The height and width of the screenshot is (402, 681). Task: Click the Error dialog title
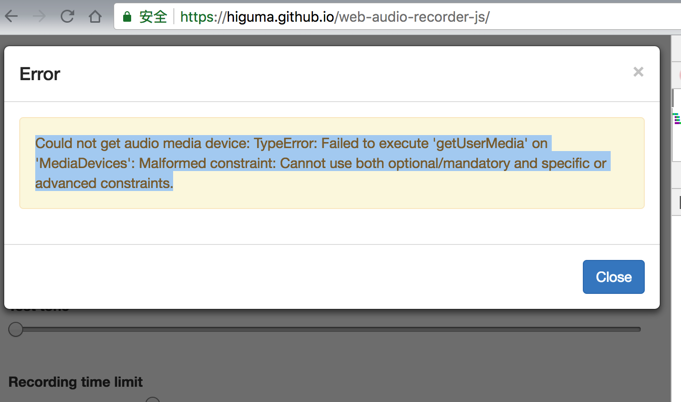click(x=40, y=74)
